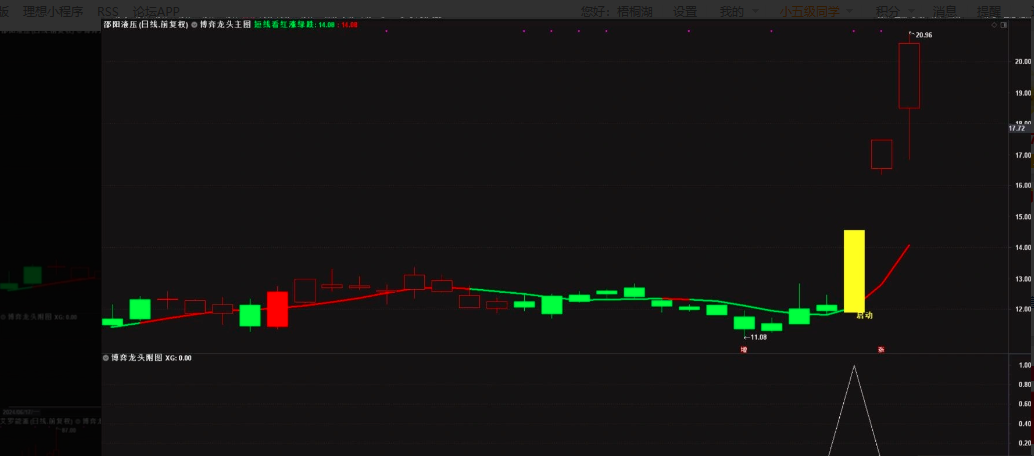
Task: Expand the 提醒 dropdown in top bar
Action: 993,11
